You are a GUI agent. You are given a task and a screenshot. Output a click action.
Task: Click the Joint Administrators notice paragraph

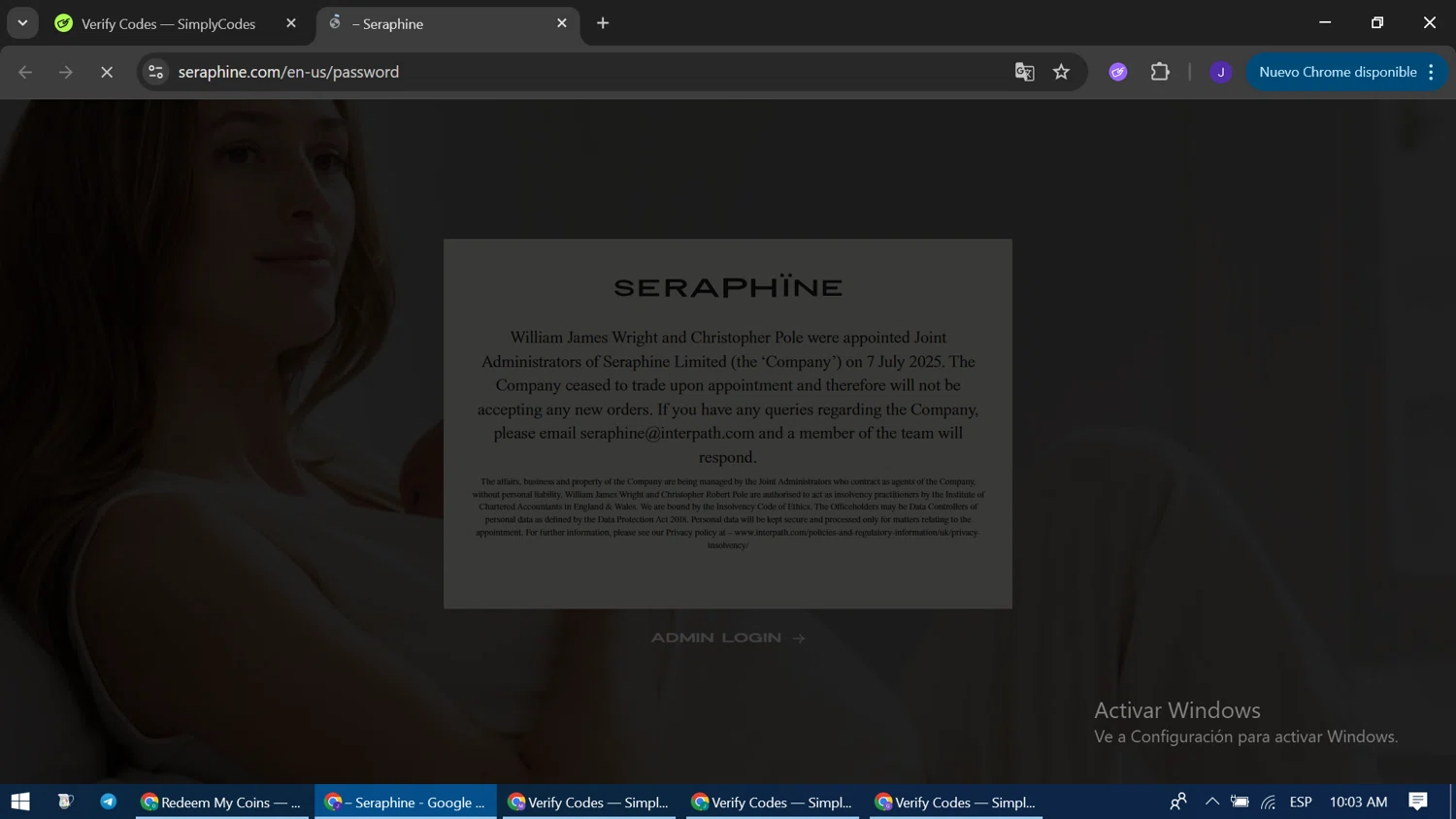(728, 397)
